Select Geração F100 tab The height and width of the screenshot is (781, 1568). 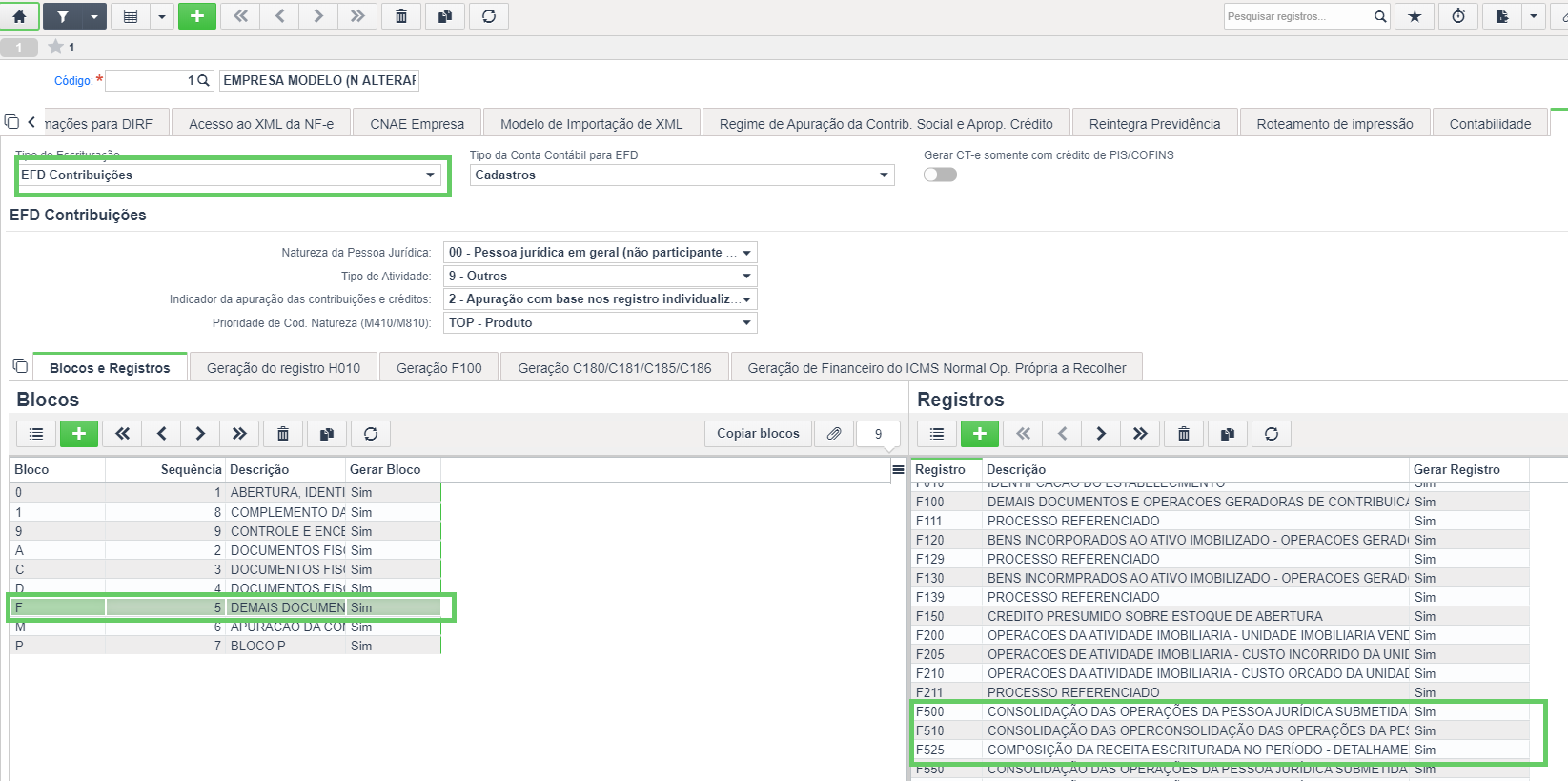click(439, 368)
